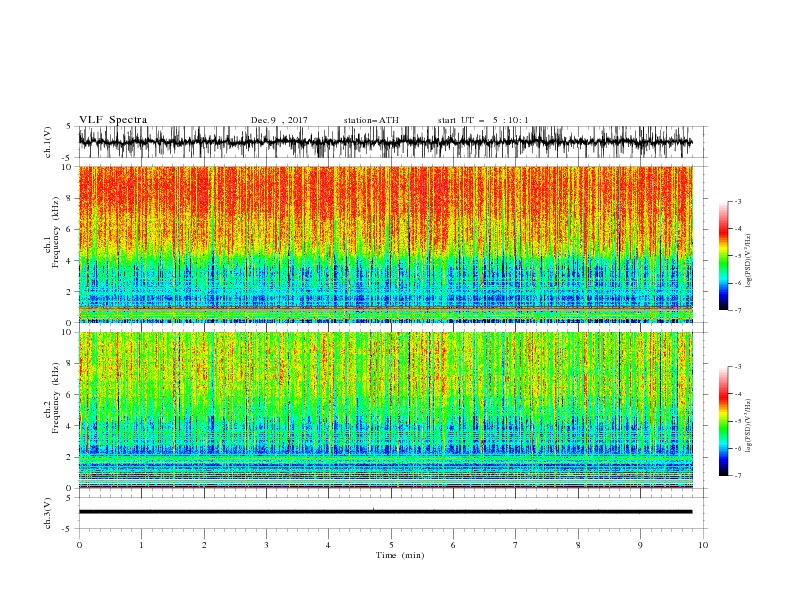The width and height of the screenshot is (792, 612).
Task: Click the "9" tick on the time axis
Action: [640, 545]
